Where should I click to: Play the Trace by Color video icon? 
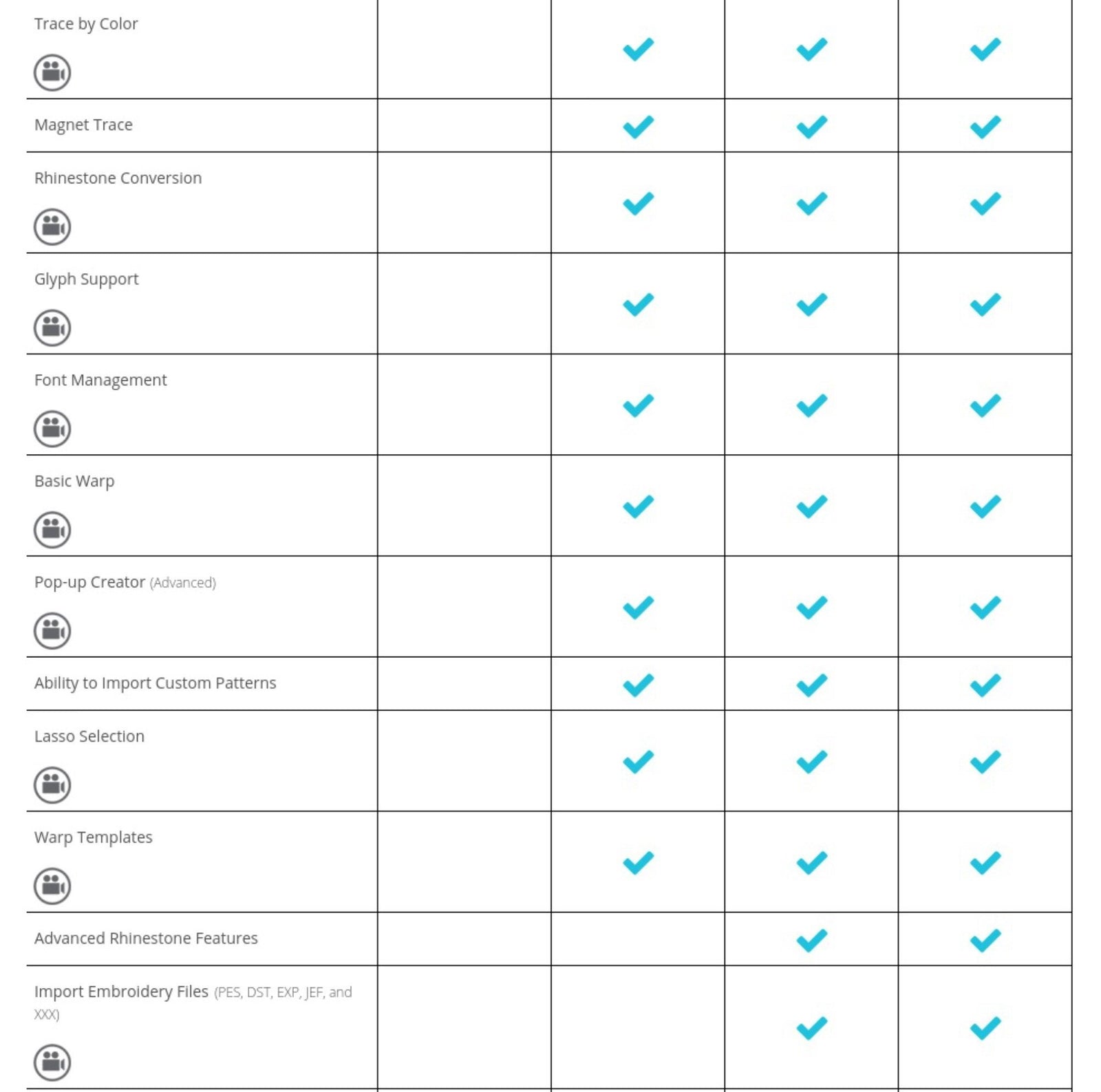tap(52, 72)
